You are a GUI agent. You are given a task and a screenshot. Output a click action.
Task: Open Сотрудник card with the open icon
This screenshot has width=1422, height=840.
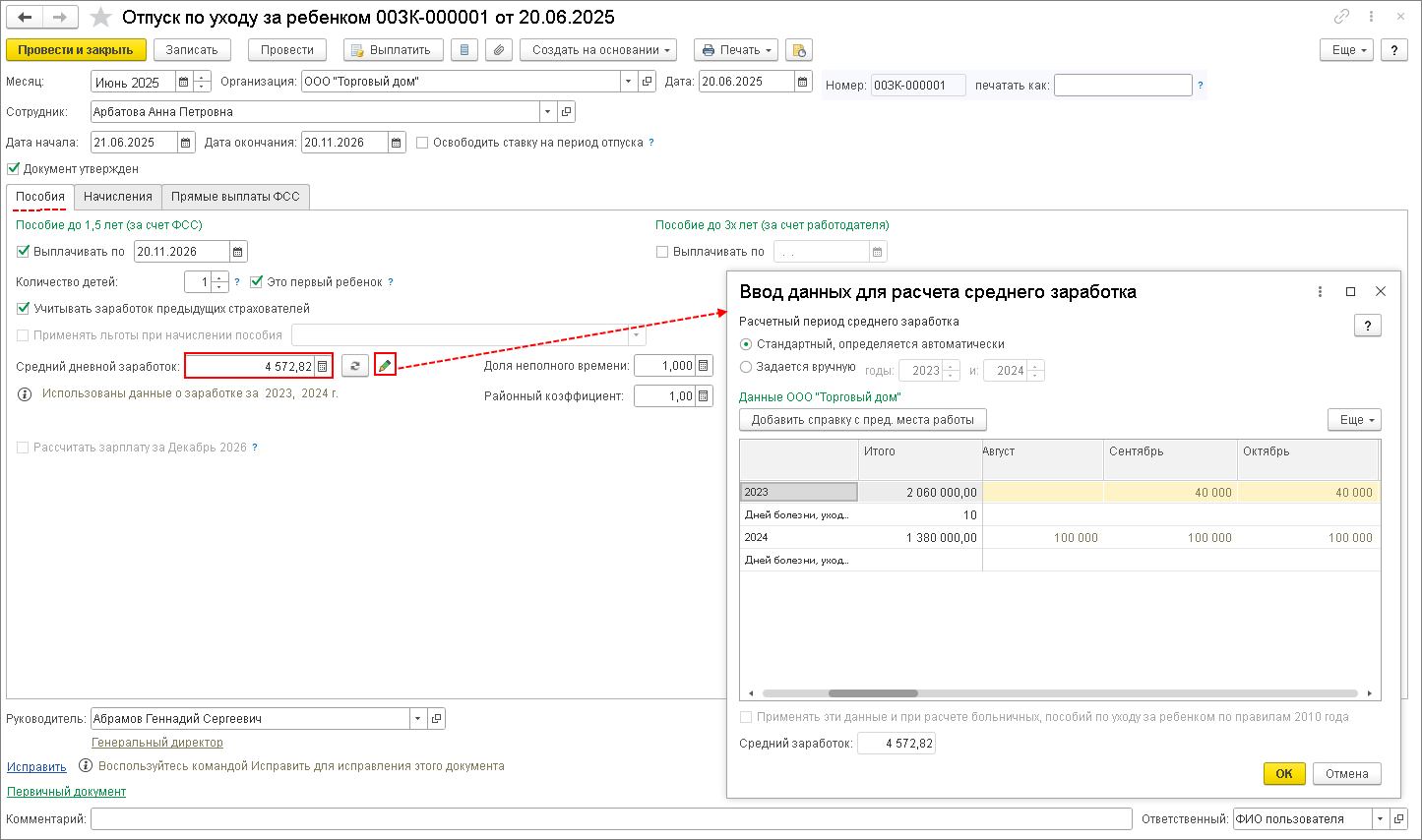point(566,112)
